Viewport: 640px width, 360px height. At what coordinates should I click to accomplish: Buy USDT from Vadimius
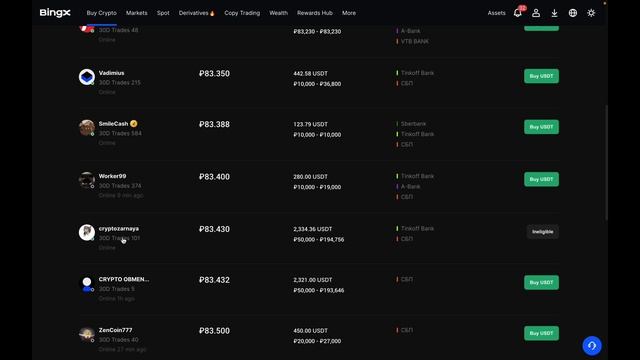click(541, 76)
